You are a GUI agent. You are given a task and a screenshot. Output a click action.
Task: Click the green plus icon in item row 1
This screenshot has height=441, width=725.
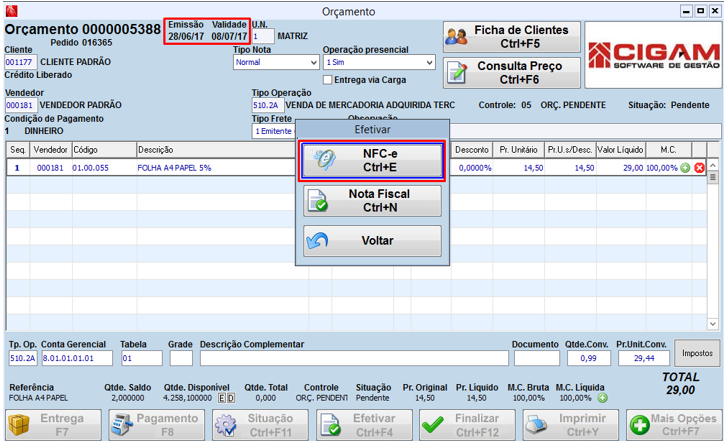tap(685, 168)
